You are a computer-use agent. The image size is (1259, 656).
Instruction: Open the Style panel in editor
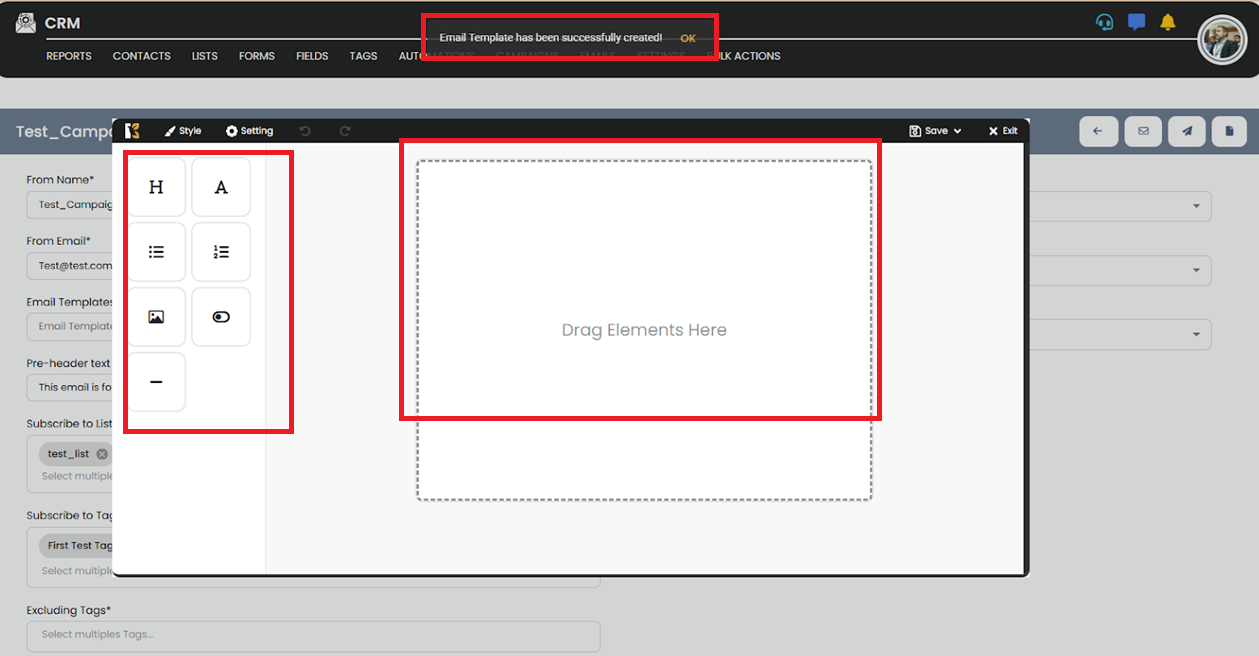183,131
